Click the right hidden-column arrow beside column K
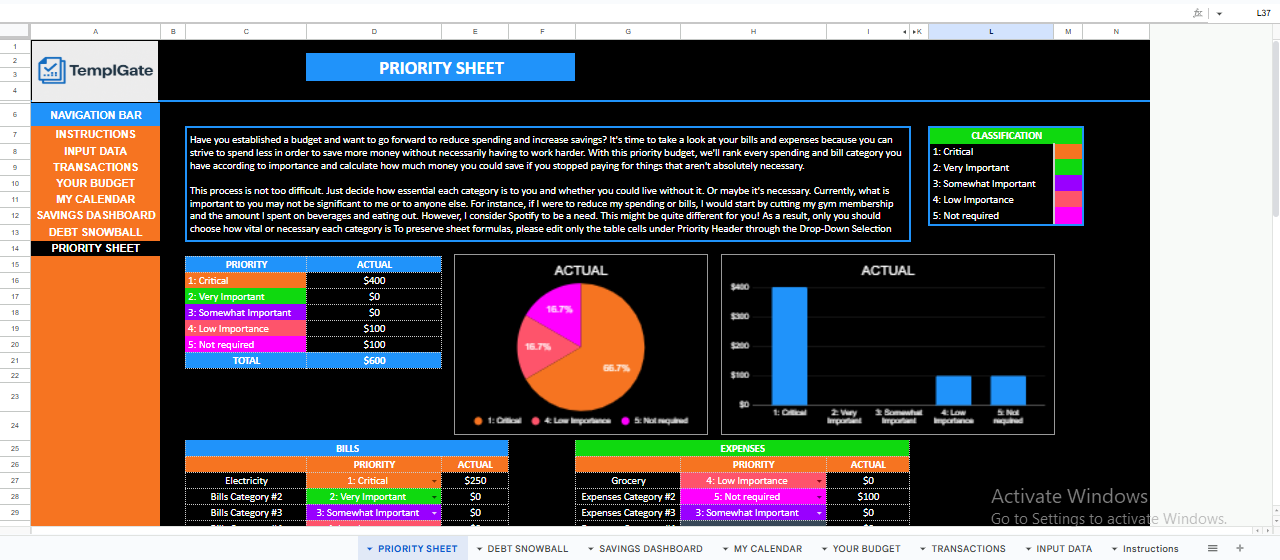 point(913,32)
